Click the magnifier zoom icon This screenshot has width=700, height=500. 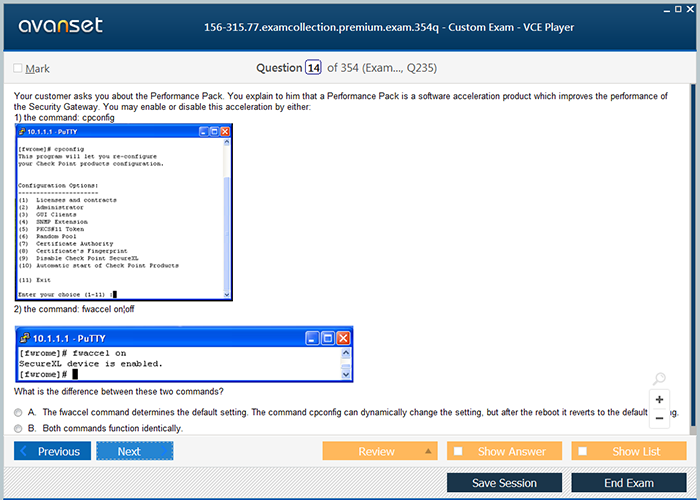(x=658, y=379)
